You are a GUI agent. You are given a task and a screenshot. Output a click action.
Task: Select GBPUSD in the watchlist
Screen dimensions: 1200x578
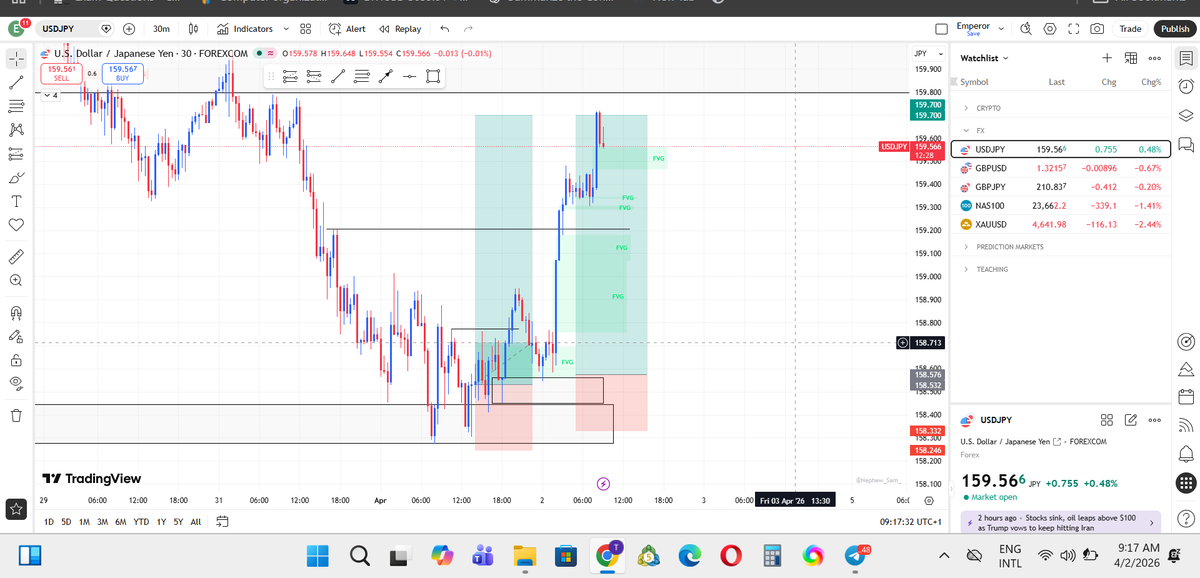pyautogui.click(x=1059, y=168)
